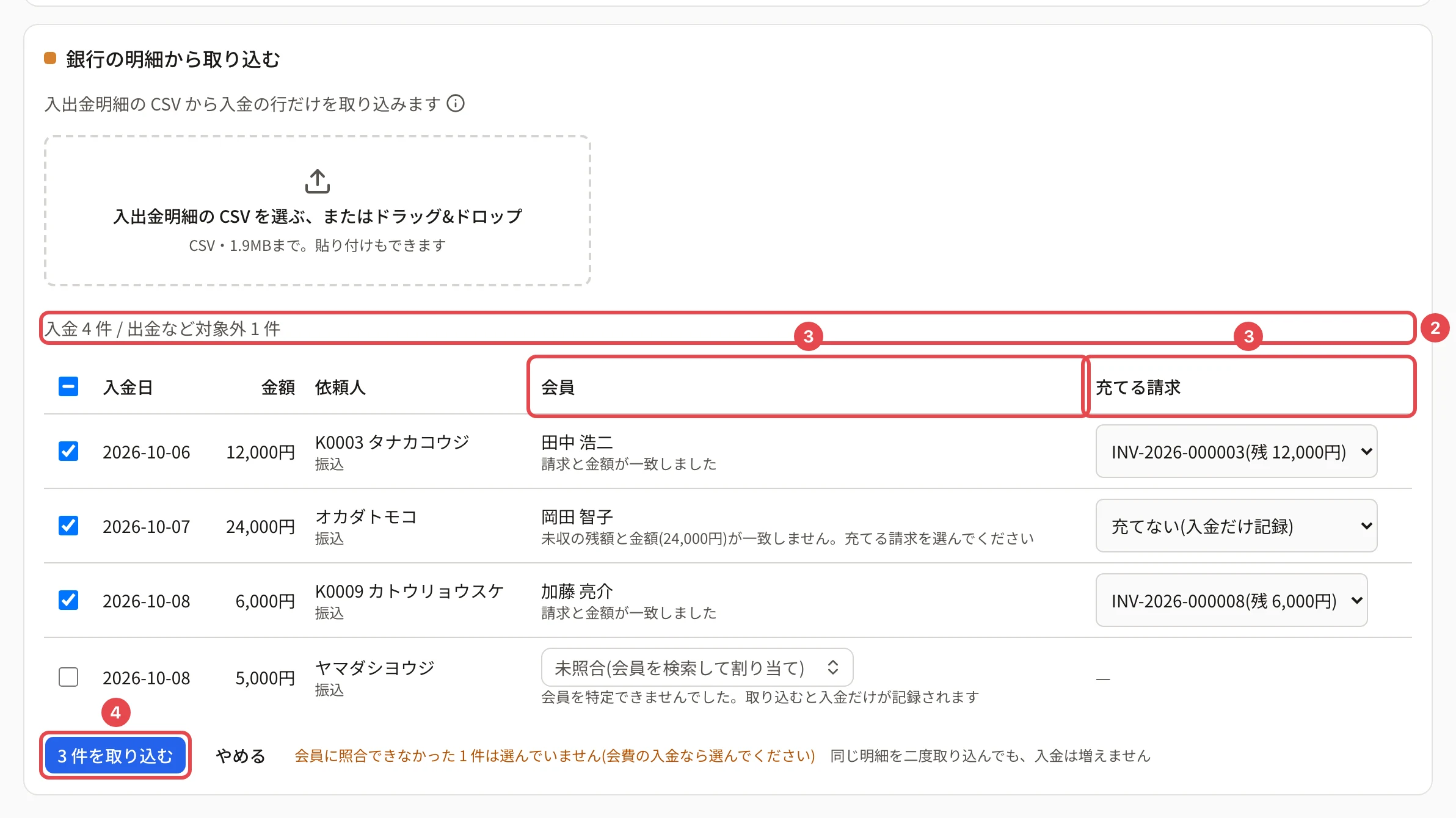
Task: Click the 会員 column header
Action: point(558,387)
